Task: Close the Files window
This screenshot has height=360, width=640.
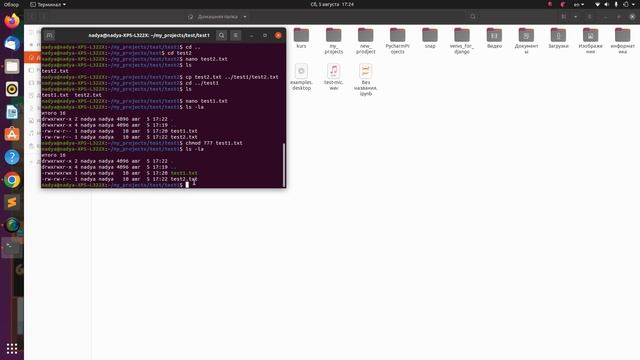Action: 632,17
